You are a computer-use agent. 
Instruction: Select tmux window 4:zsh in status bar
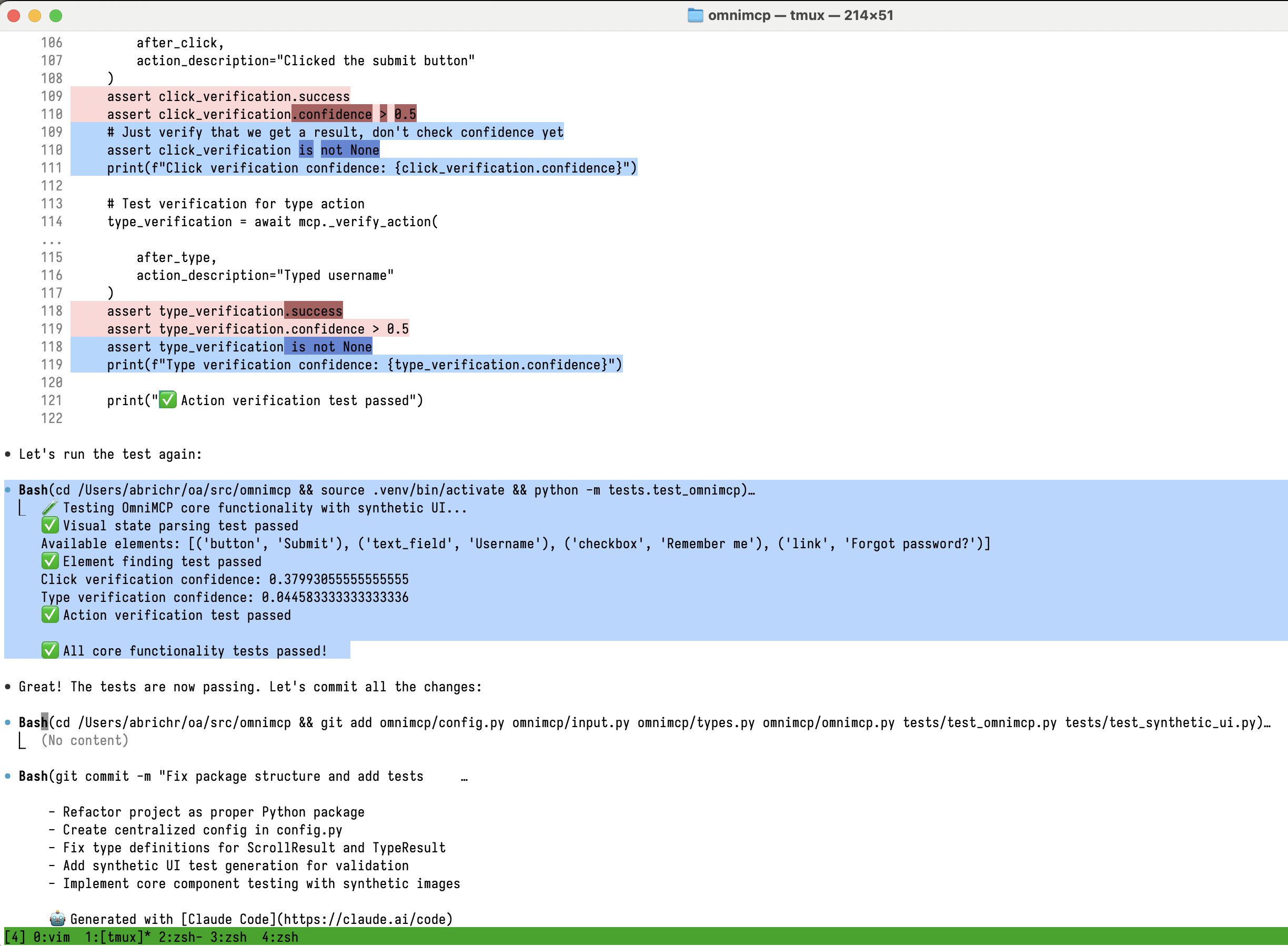[x=279, y=938]
